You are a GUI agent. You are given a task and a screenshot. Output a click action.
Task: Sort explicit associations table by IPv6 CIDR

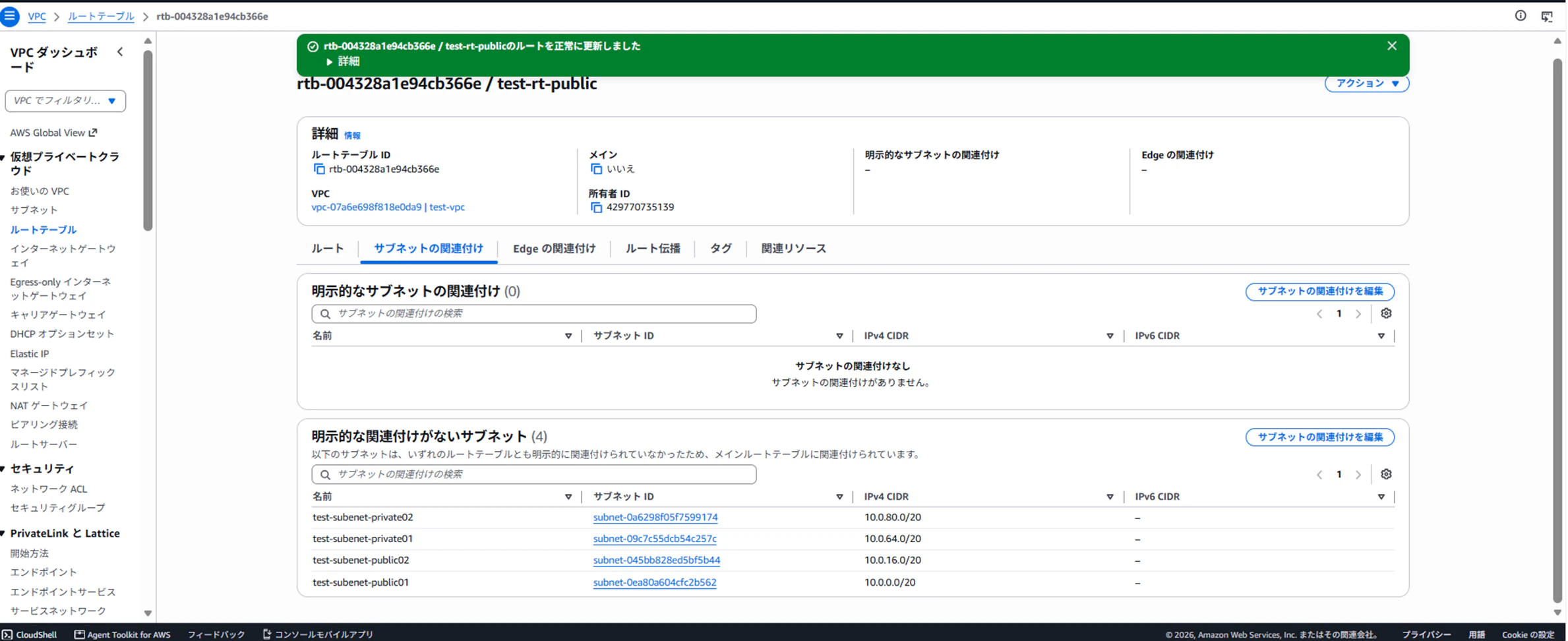(1381, 336)
